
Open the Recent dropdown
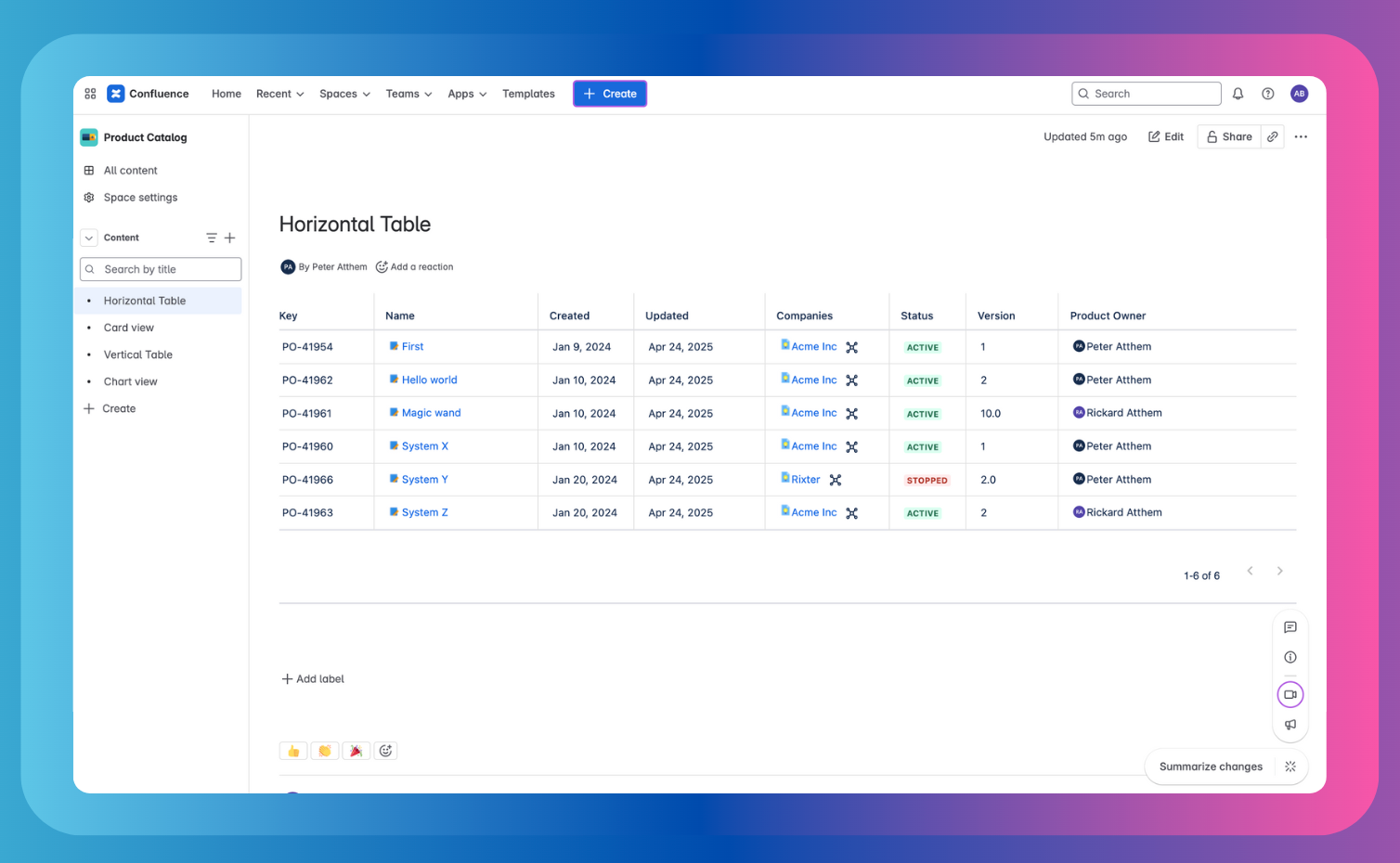pyautogui.click(x=280, y=94)
